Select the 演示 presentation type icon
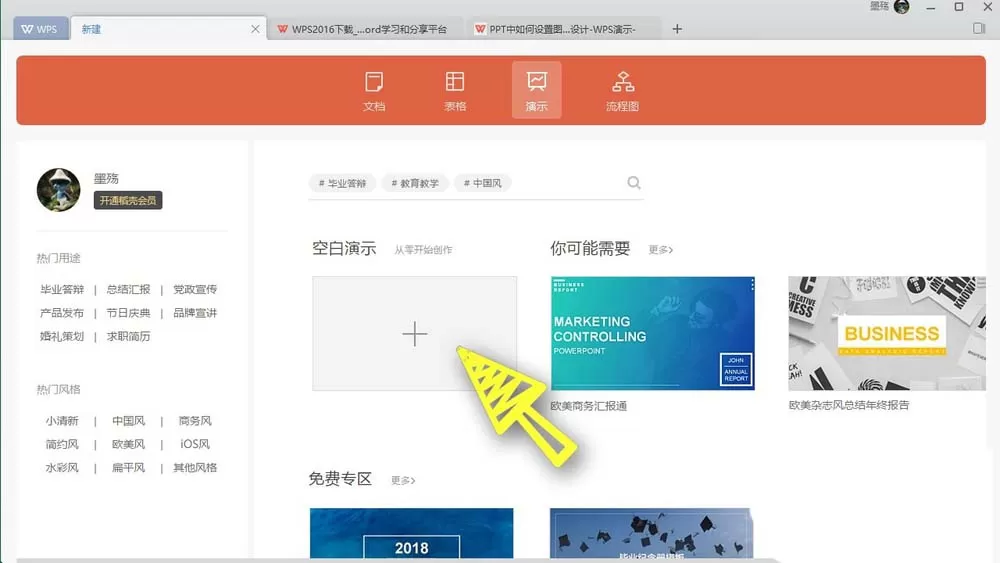 [x=536, y=90]
